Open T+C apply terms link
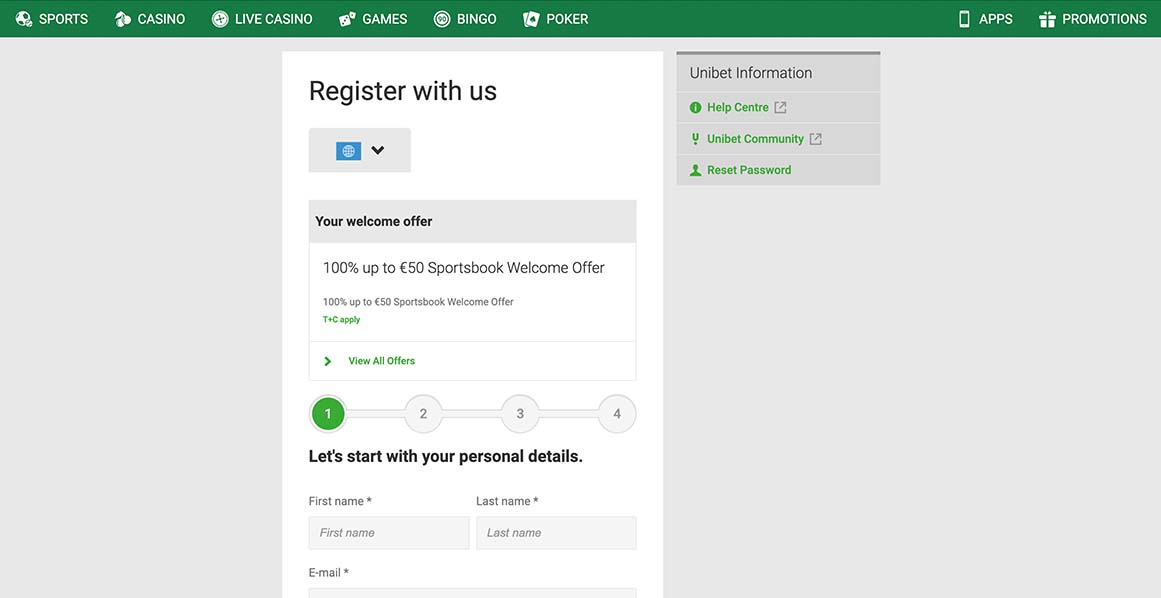The image size is (1161, 598). [x=341, y=320]
